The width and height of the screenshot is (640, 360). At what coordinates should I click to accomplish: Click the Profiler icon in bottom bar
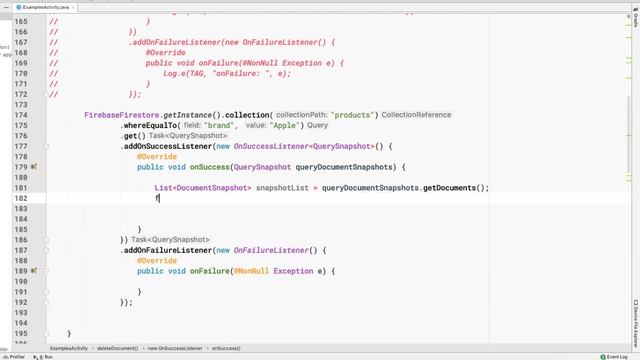pyautogui.click(x=6, y=357)
